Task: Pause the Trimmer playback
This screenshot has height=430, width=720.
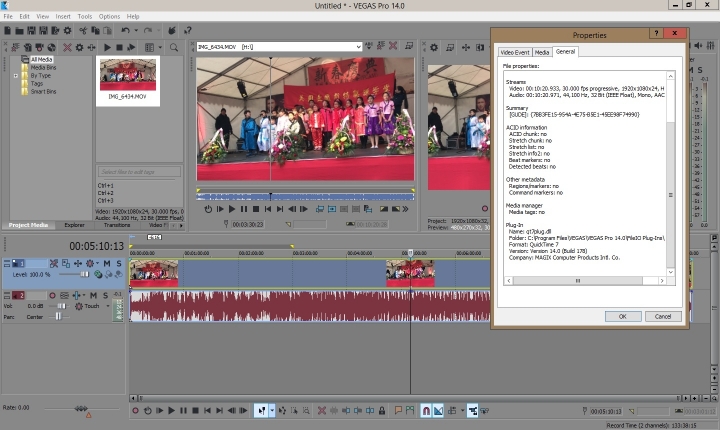Action: [x=244, y=209]
